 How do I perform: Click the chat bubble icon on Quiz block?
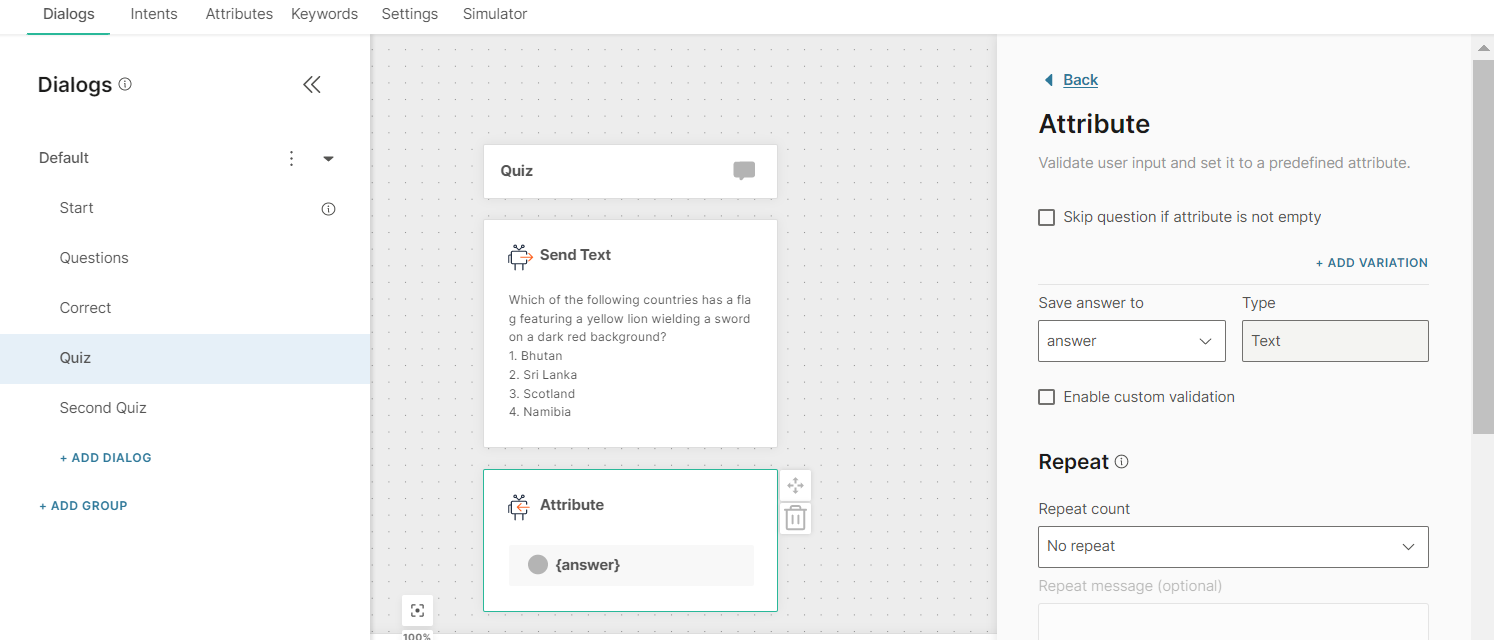(x=744, y=171)
